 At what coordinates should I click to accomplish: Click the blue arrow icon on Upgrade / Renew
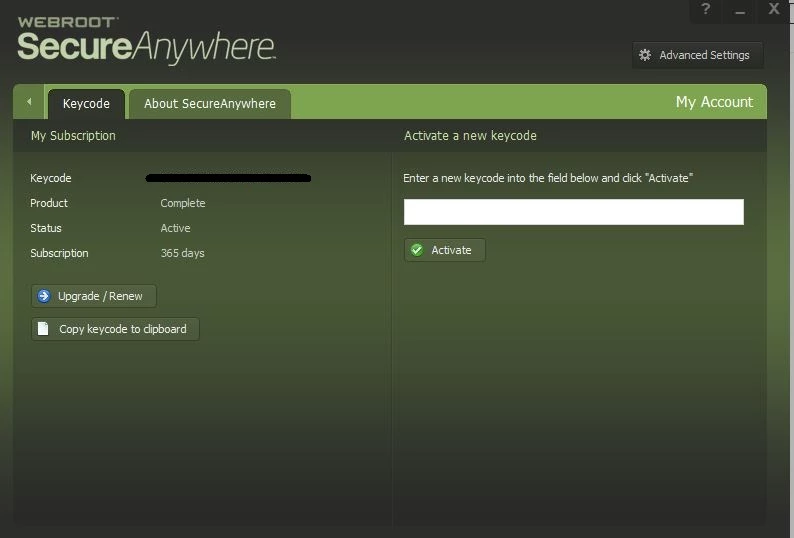[44, 296]
